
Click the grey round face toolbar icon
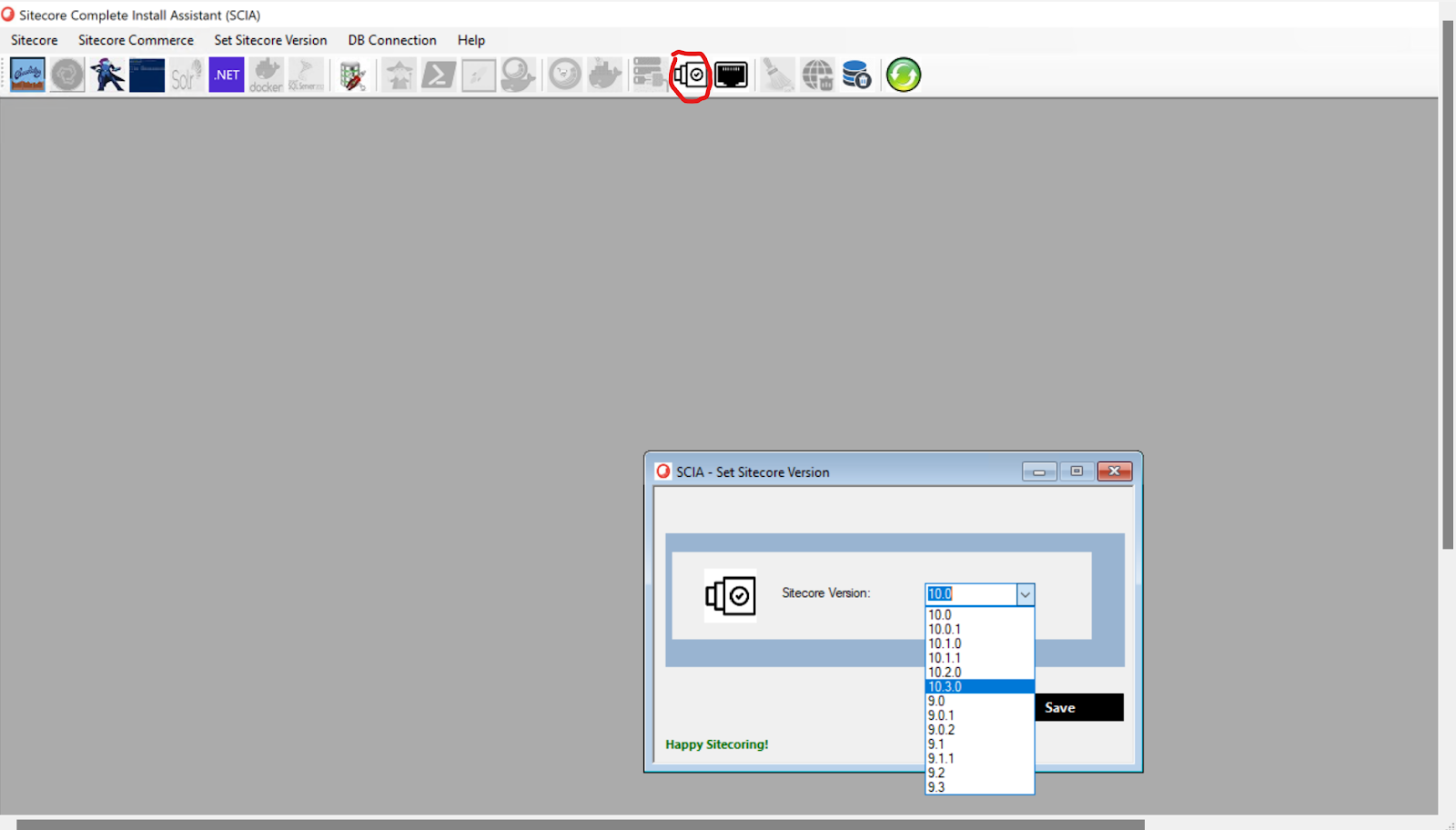point(565,75)
